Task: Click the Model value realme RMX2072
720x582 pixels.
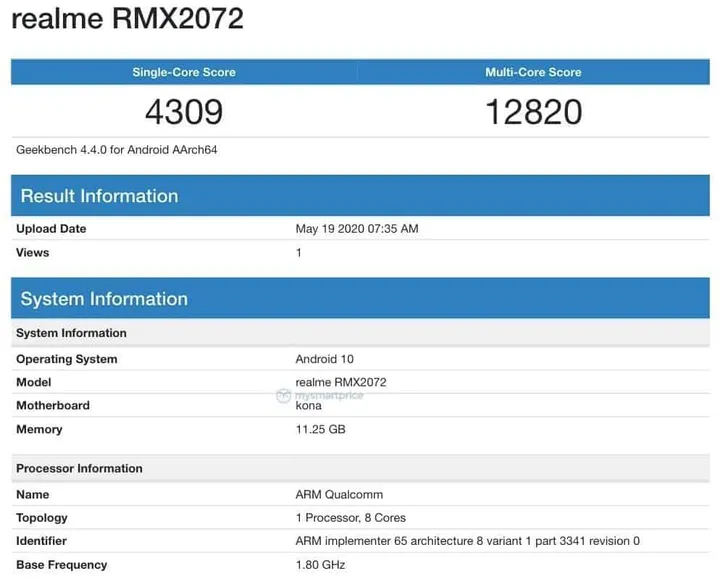Action: pyautogui.click(x=341, y=382)
